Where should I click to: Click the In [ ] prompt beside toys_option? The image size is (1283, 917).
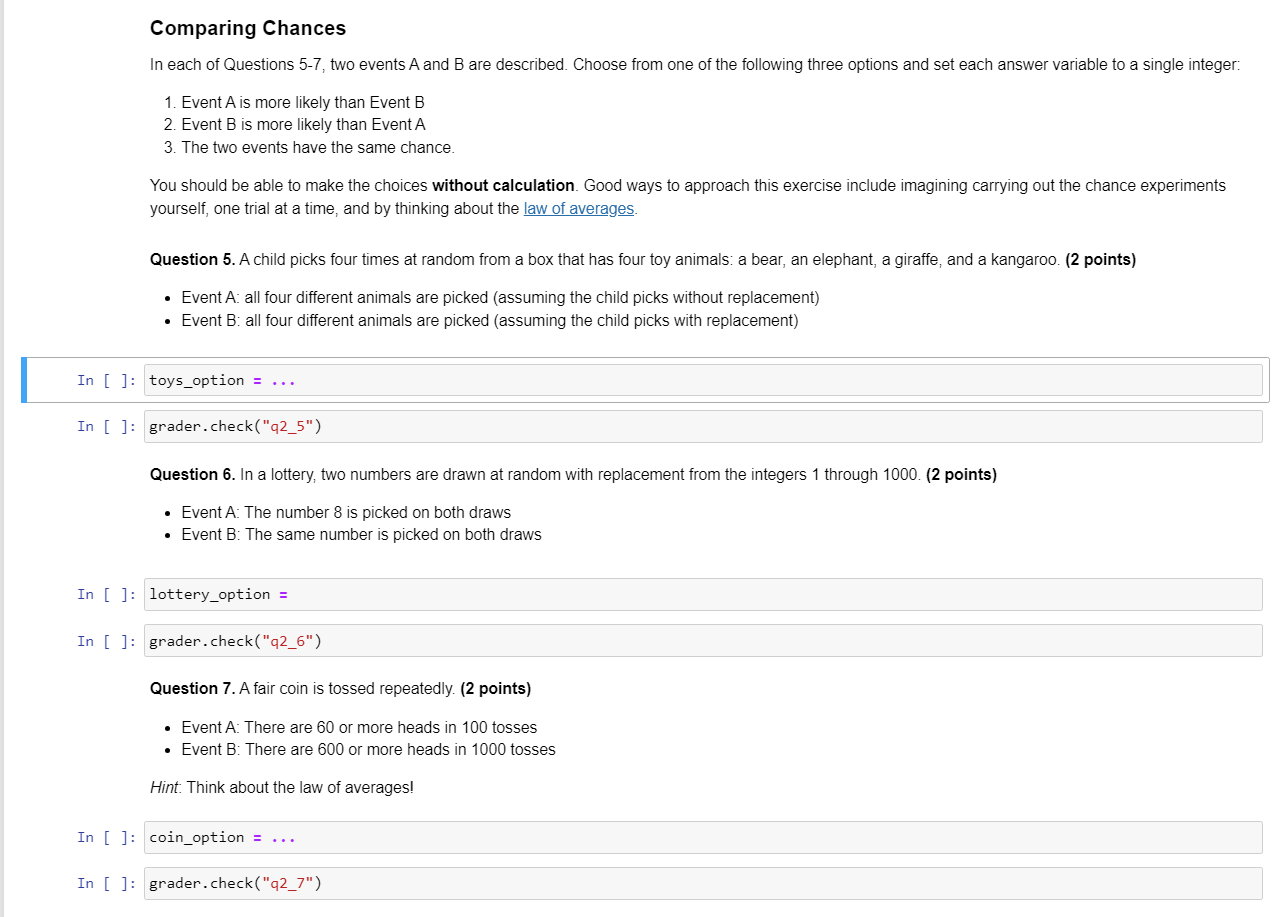[x=105, y=380]
